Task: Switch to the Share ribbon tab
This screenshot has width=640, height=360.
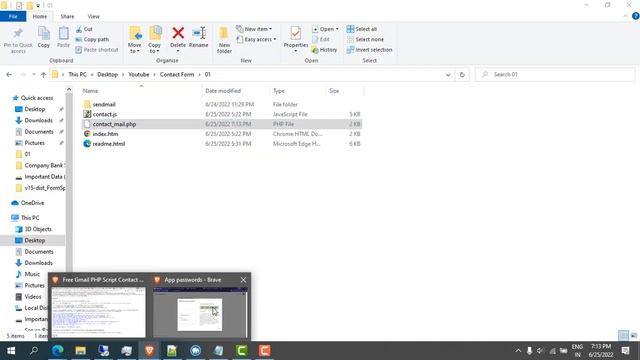Action: pyautogui.click(x=67, y=16)
